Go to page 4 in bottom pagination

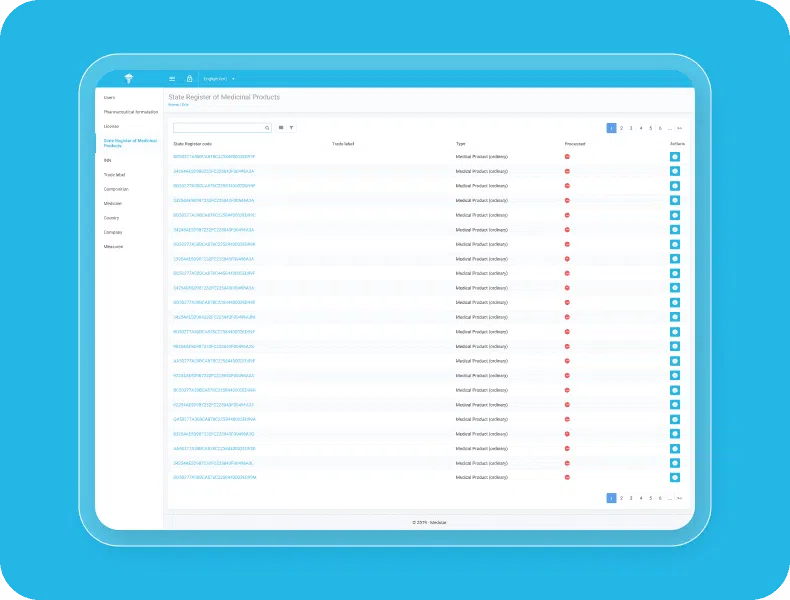coord(641,498)
